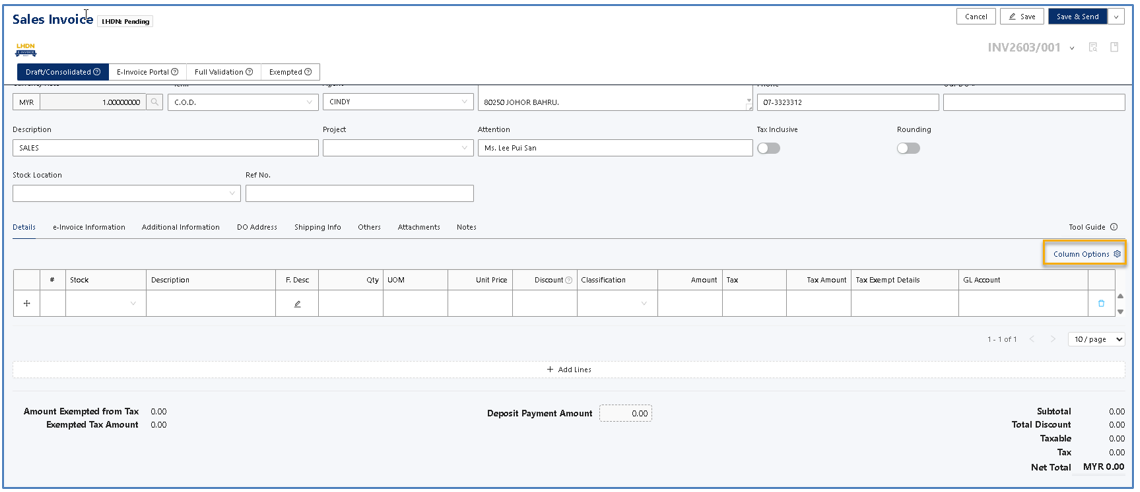1140x492 pixels.
Task: Enable the Tax Inclusive toggle
Action: [768, 148]
